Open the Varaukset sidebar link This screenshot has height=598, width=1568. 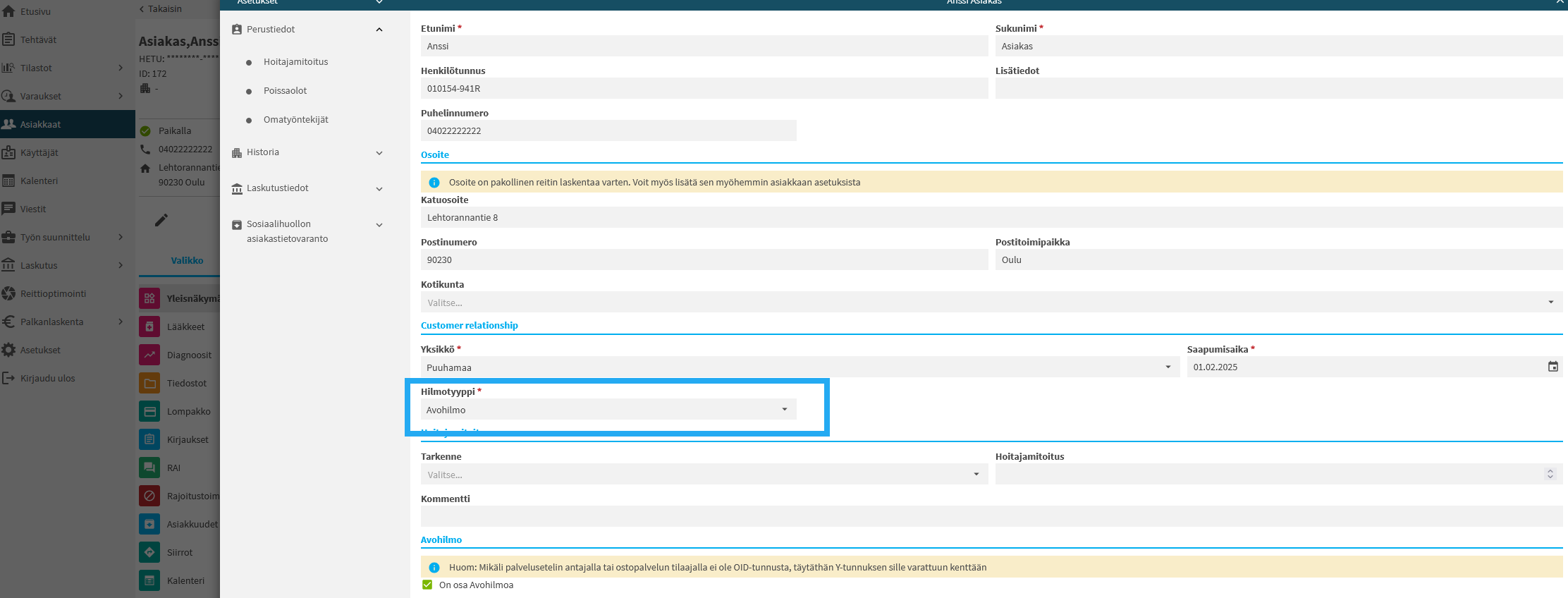tap(40, 96)
